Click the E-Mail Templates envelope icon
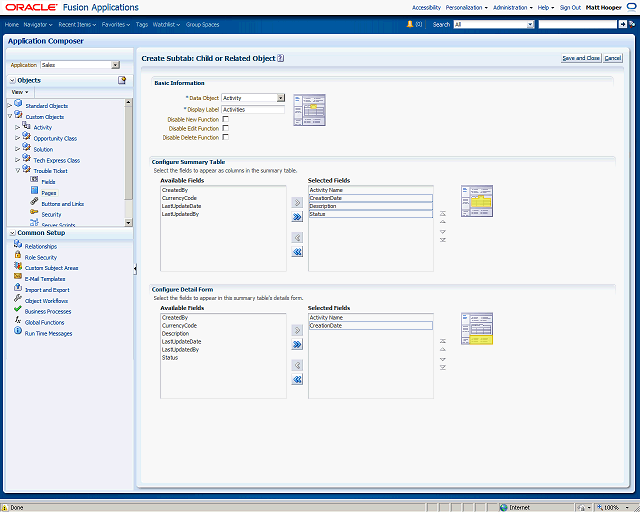640x512 pixels. (x=18, y=276)
